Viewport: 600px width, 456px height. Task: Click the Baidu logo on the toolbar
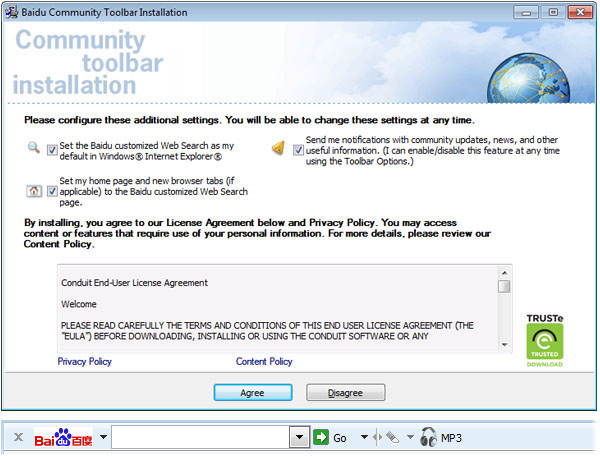63,437
